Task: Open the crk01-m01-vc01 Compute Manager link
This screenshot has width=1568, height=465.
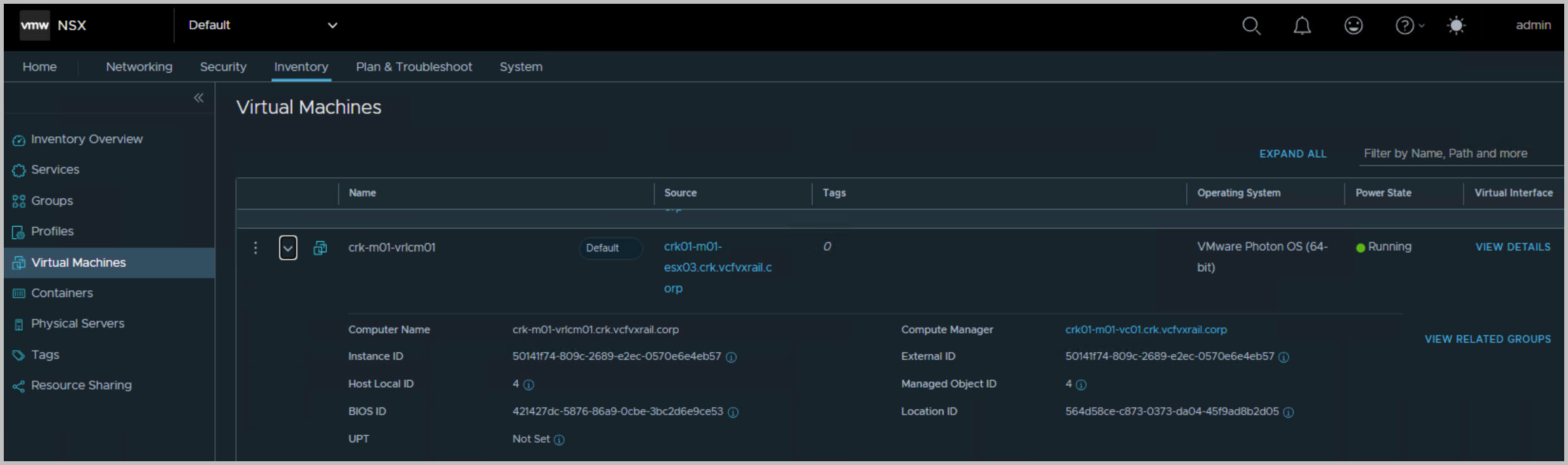Action: (x=1145, y=329)
